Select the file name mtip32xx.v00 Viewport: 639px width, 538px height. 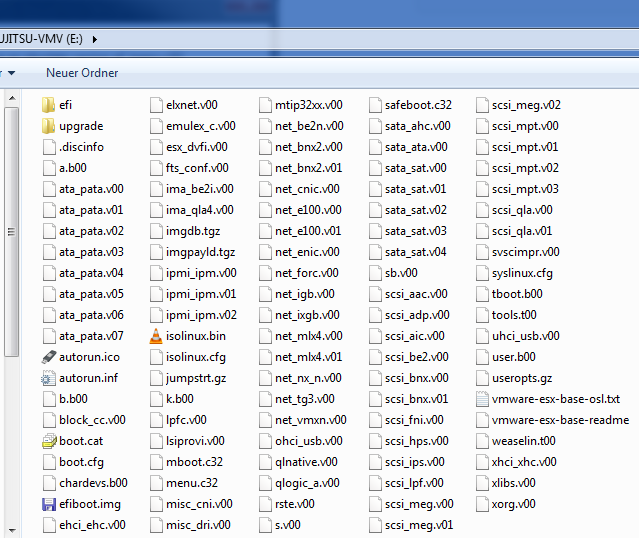(309, 105)
